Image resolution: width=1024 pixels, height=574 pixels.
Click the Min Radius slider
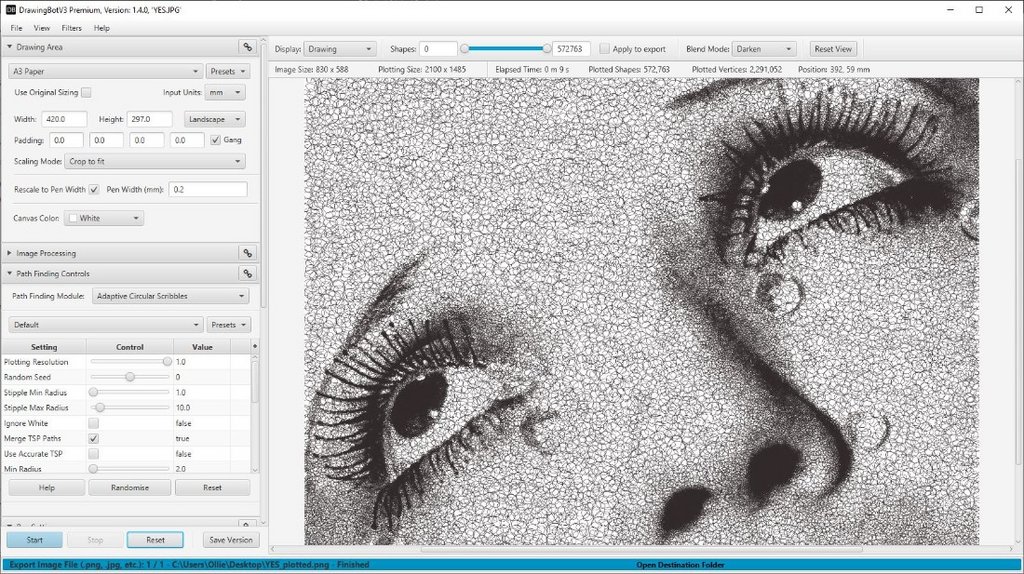tap(130, 468)
